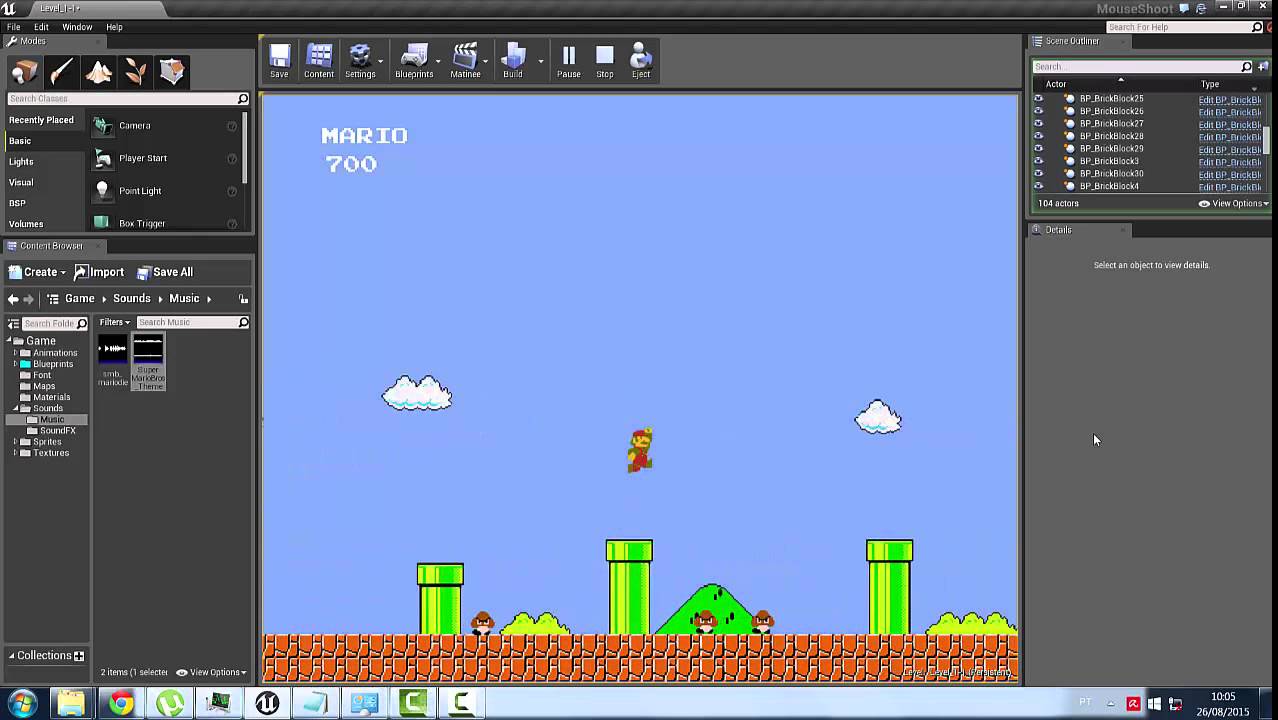Collapse the Collections section
Image resolution: width=1278 pixels, height=720 pixels.
(12, 656)
